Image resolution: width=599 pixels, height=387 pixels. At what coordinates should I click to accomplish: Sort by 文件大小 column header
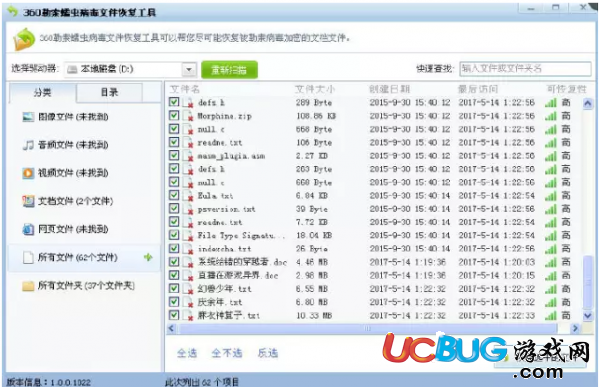(x=315, y=89)
